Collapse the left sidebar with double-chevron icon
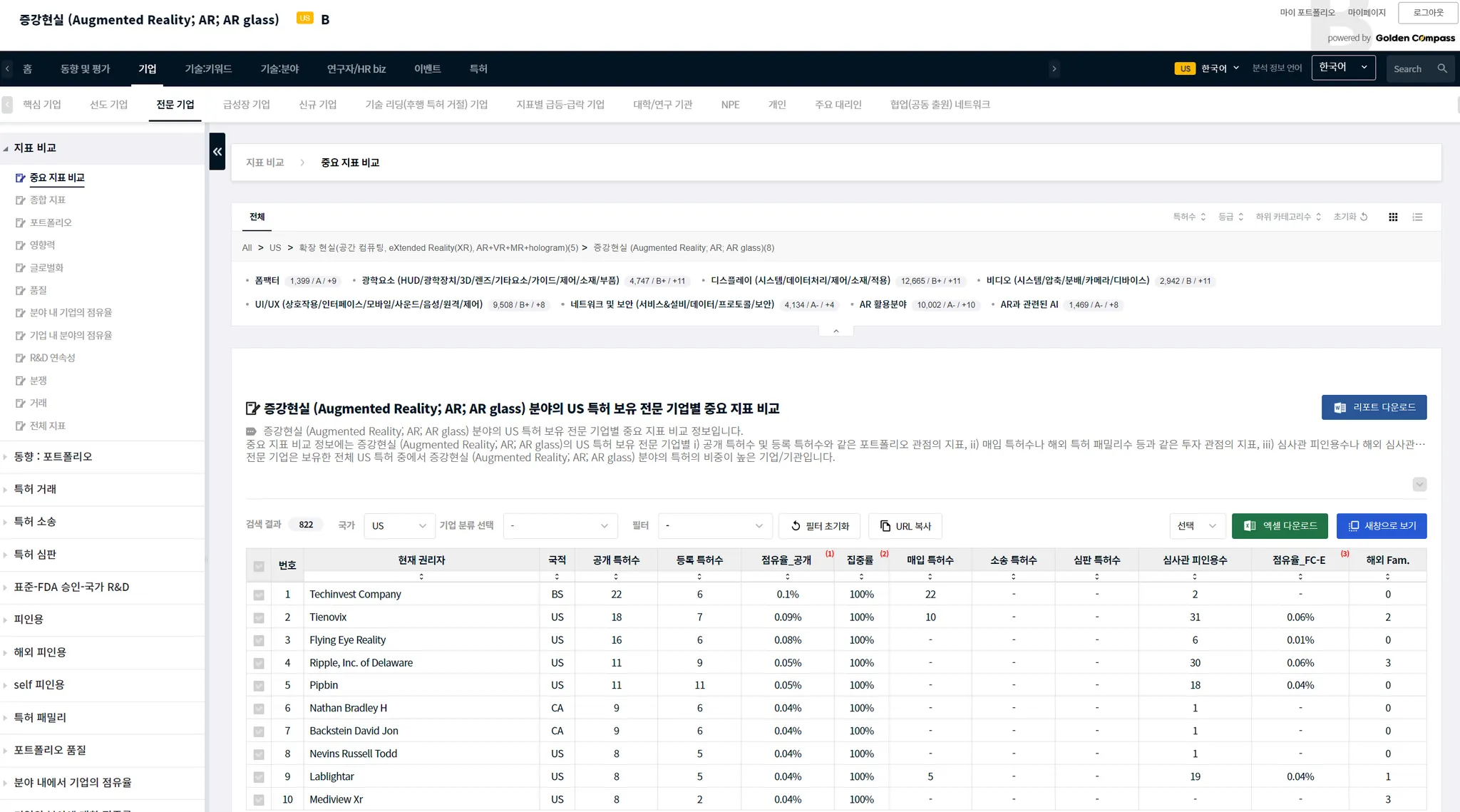 click(x=217, y=151)
